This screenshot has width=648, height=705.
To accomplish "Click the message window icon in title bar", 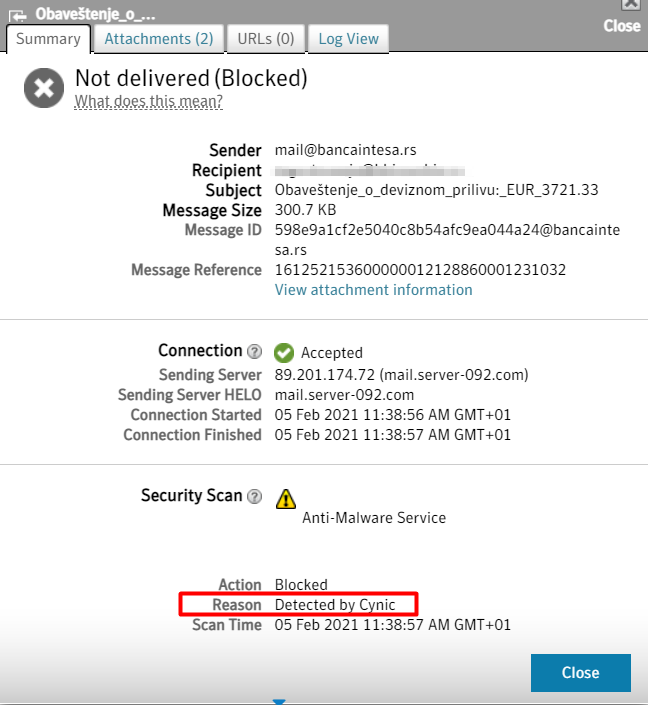I will point(17,14).
